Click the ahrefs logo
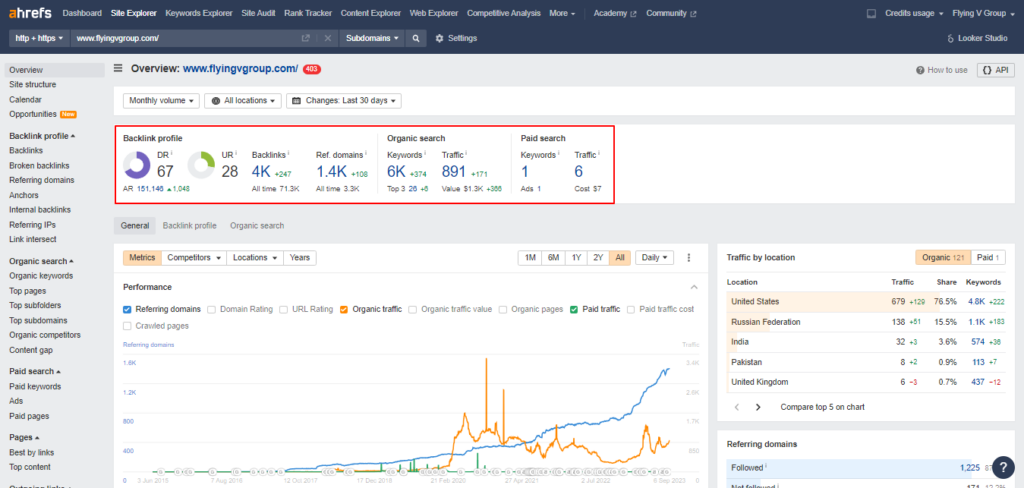Image resolution: width=1024 pixels, height=488 pixels. 31,13
